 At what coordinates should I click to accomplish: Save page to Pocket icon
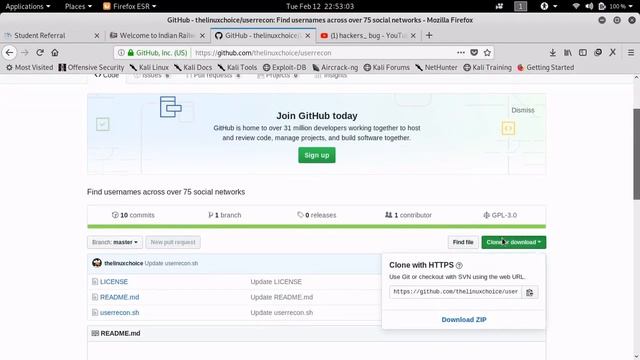click(x=474, y=53)
